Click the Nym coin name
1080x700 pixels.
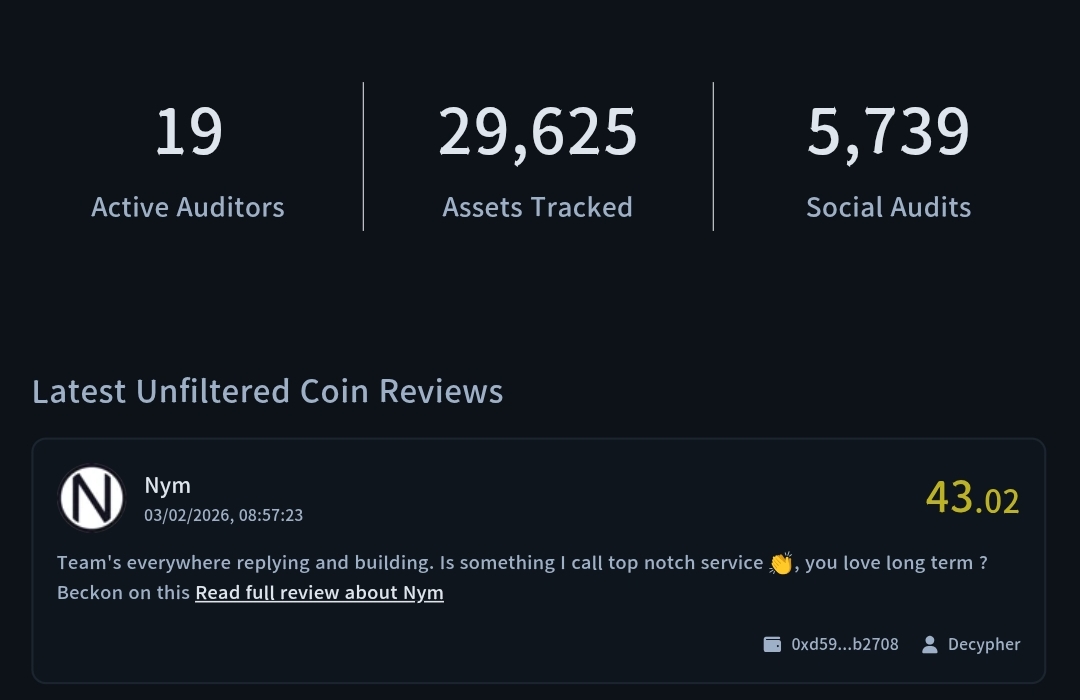point(167,485)
